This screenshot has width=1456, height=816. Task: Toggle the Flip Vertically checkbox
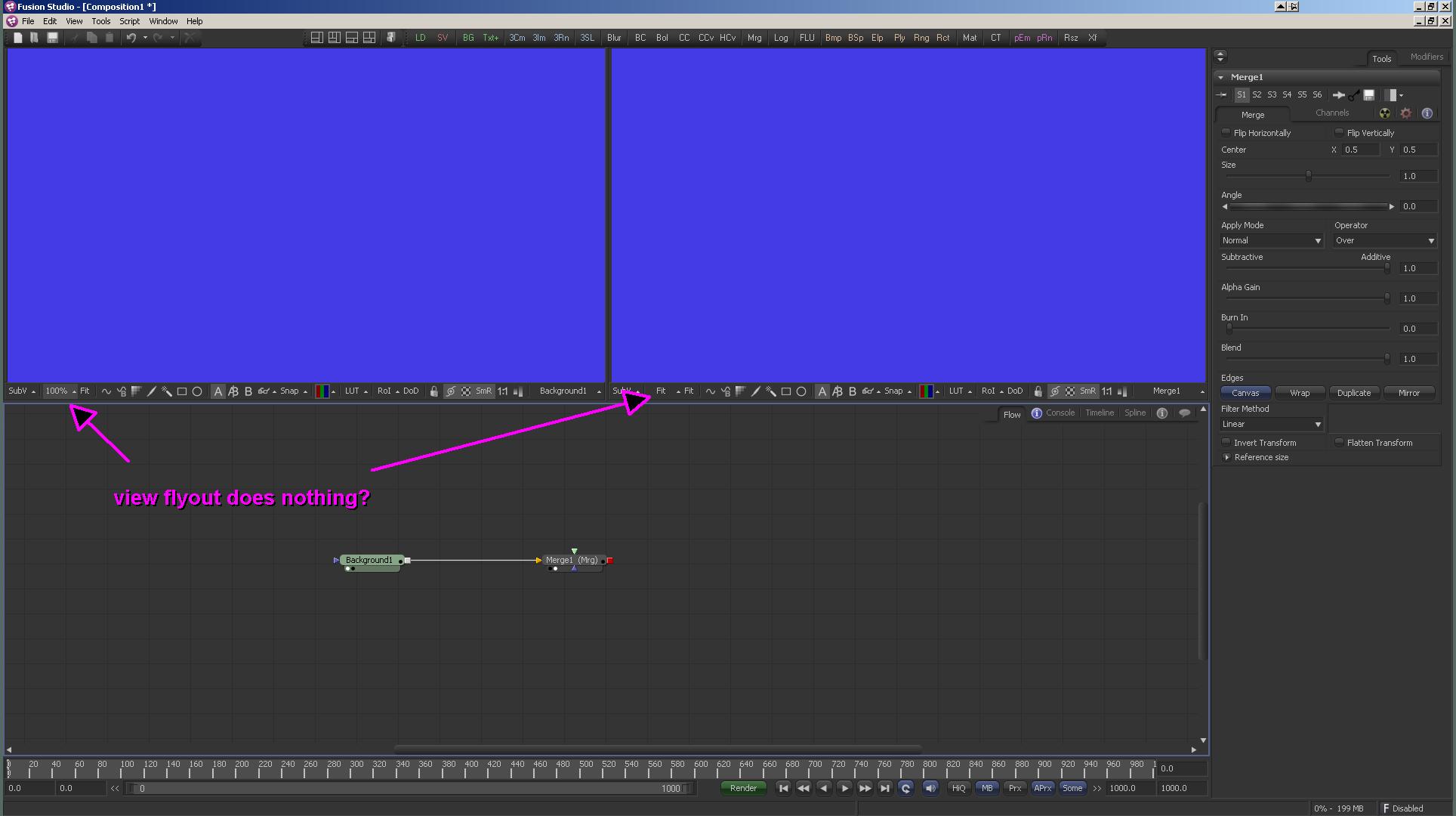click(1337, 132)
